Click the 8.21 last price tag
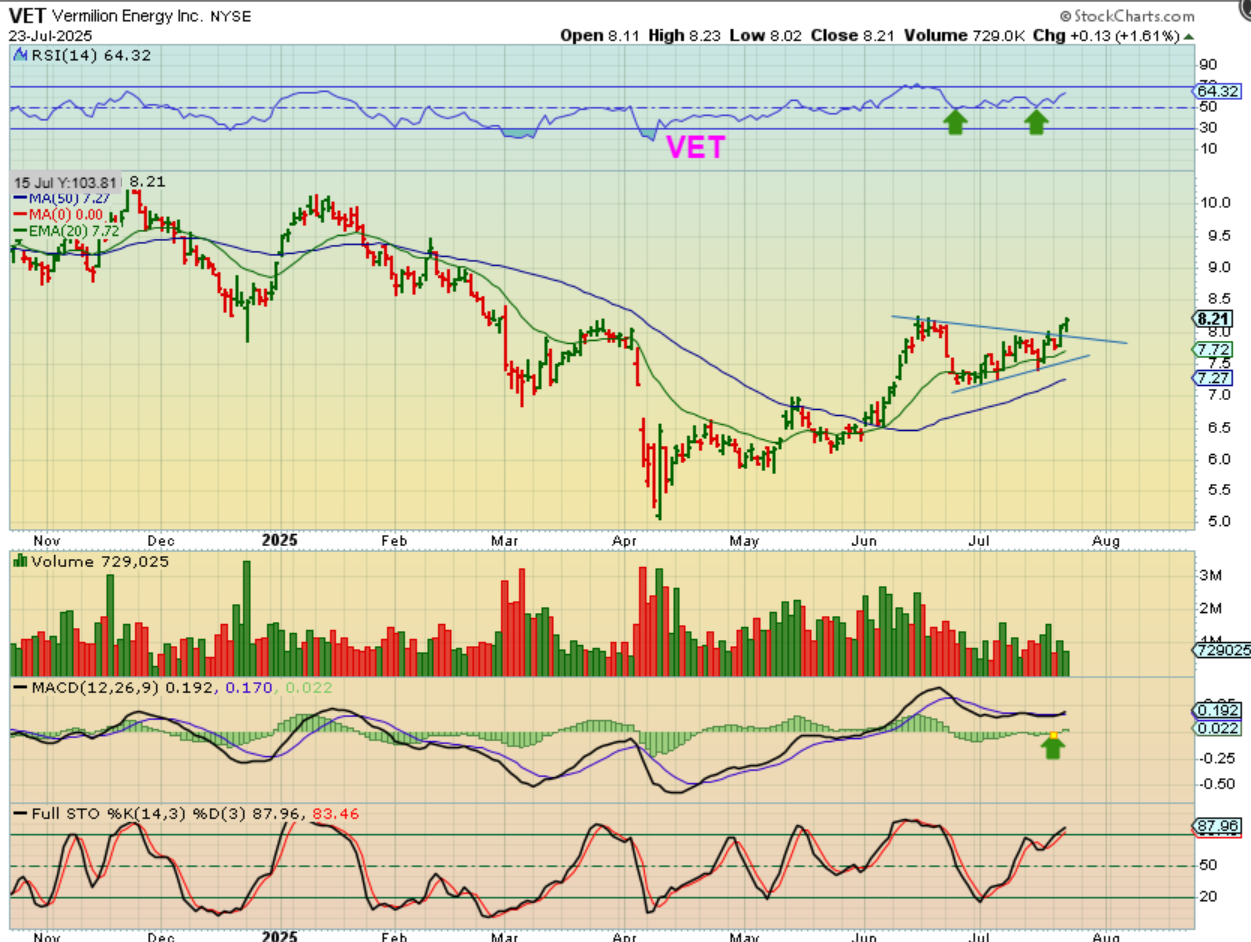 tap(1214, 319)
